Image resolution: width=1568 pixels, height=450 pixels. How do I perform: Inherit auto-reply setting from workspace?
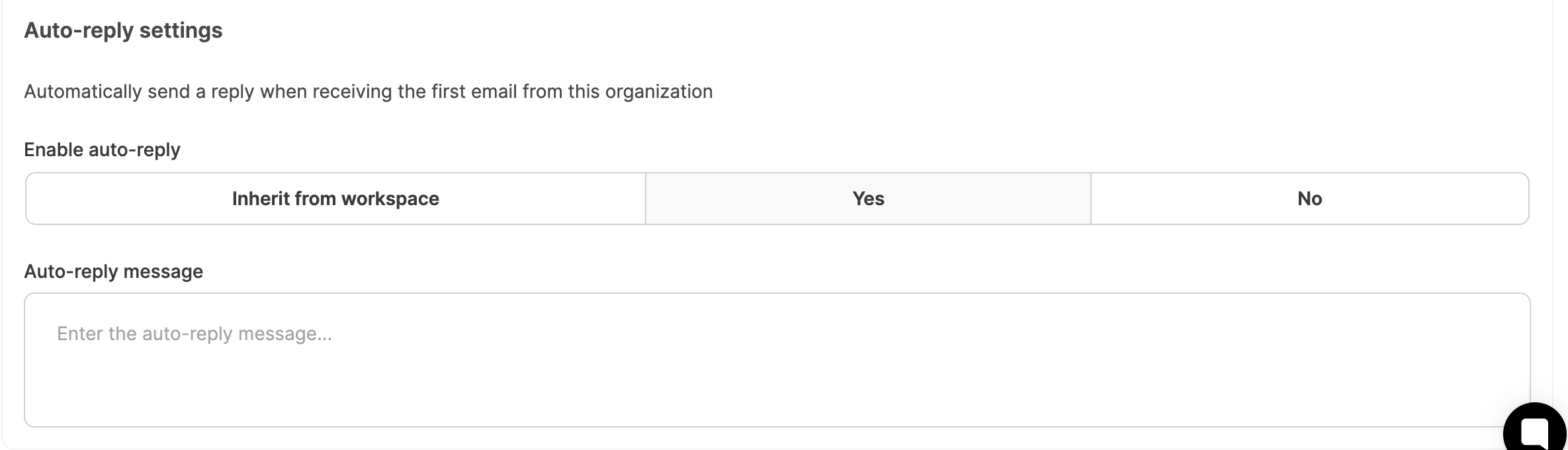pos(335,199)
